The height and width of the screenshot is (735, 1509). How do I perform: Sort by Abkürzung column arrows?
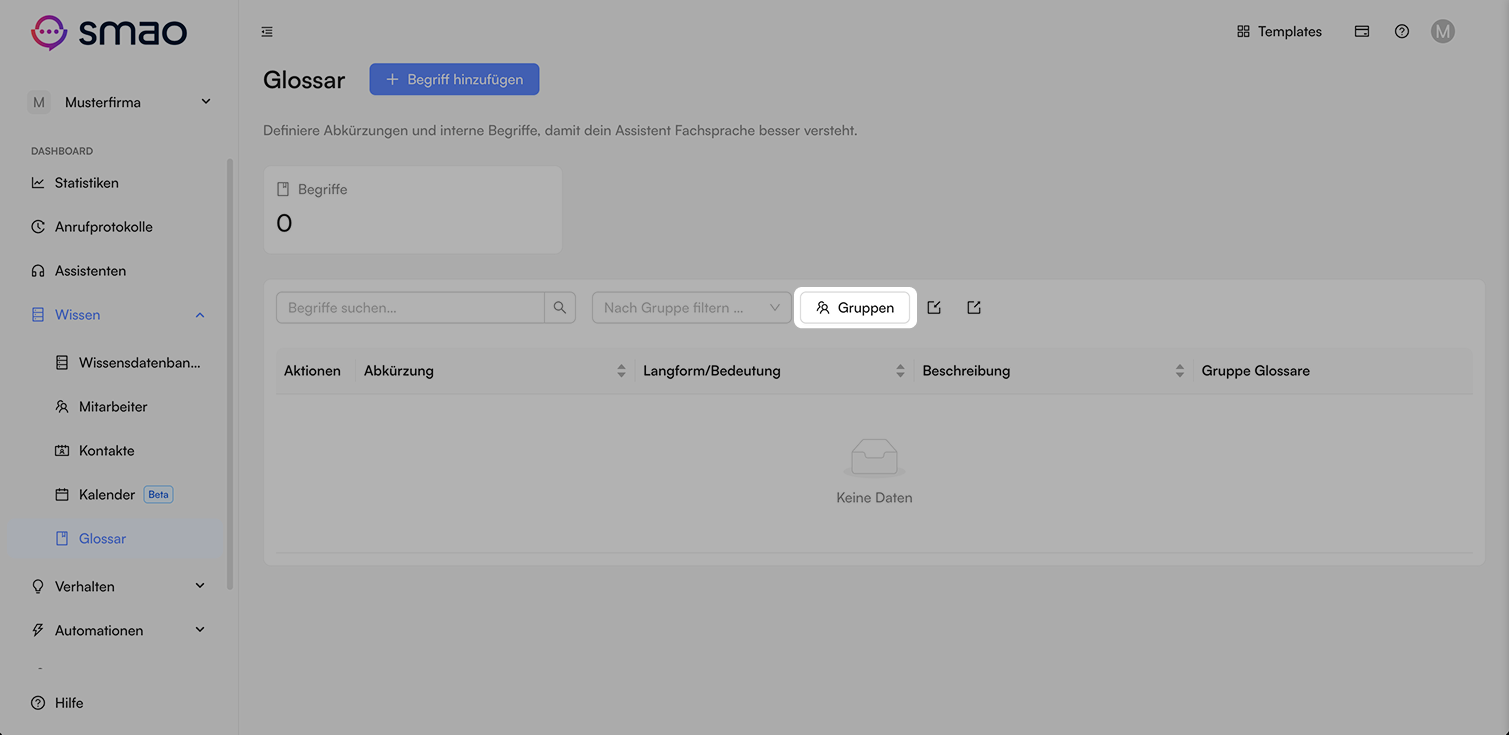point(621,371)
